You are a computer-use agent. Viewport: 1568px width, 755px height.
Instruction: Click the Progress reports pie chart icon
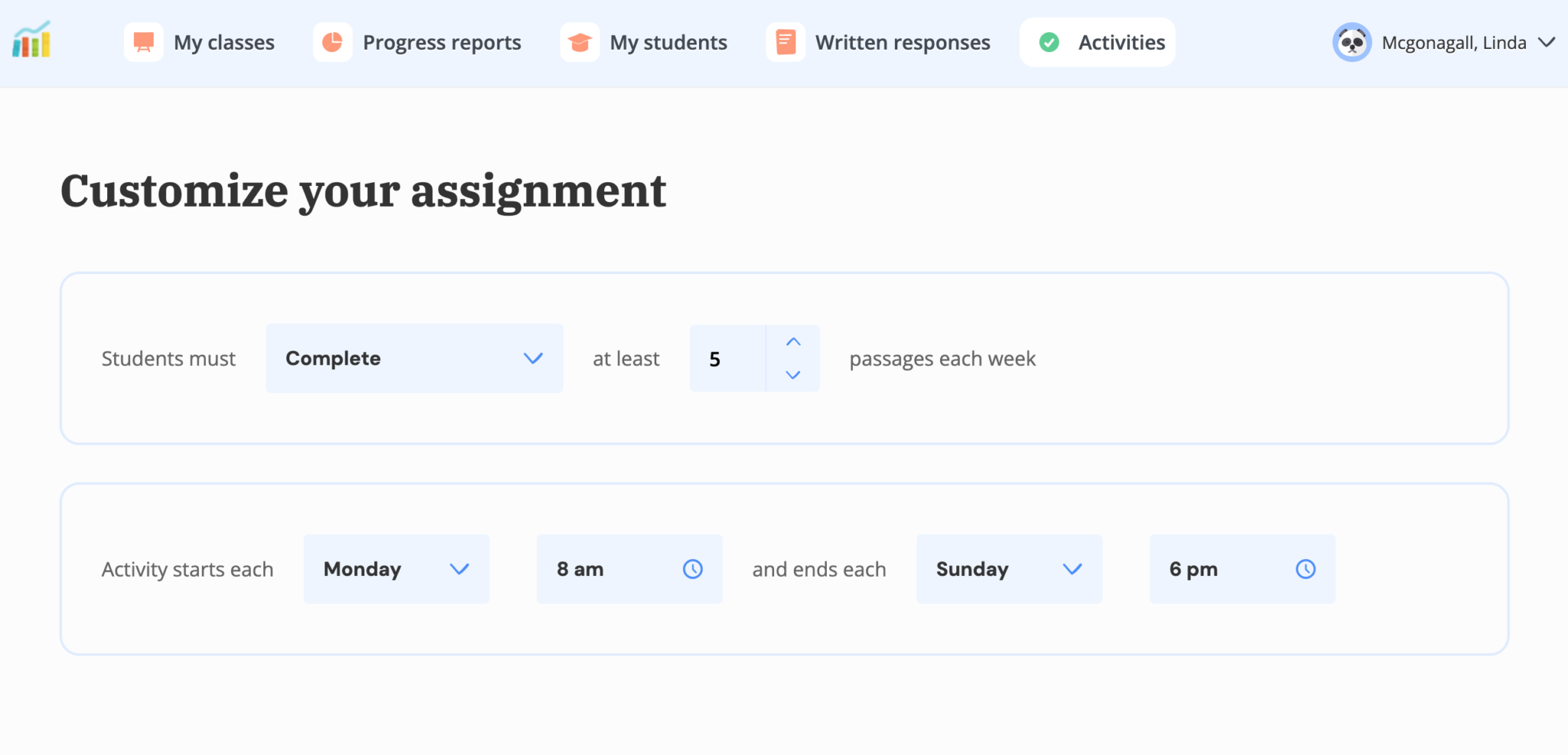click(x=332, y=42)
